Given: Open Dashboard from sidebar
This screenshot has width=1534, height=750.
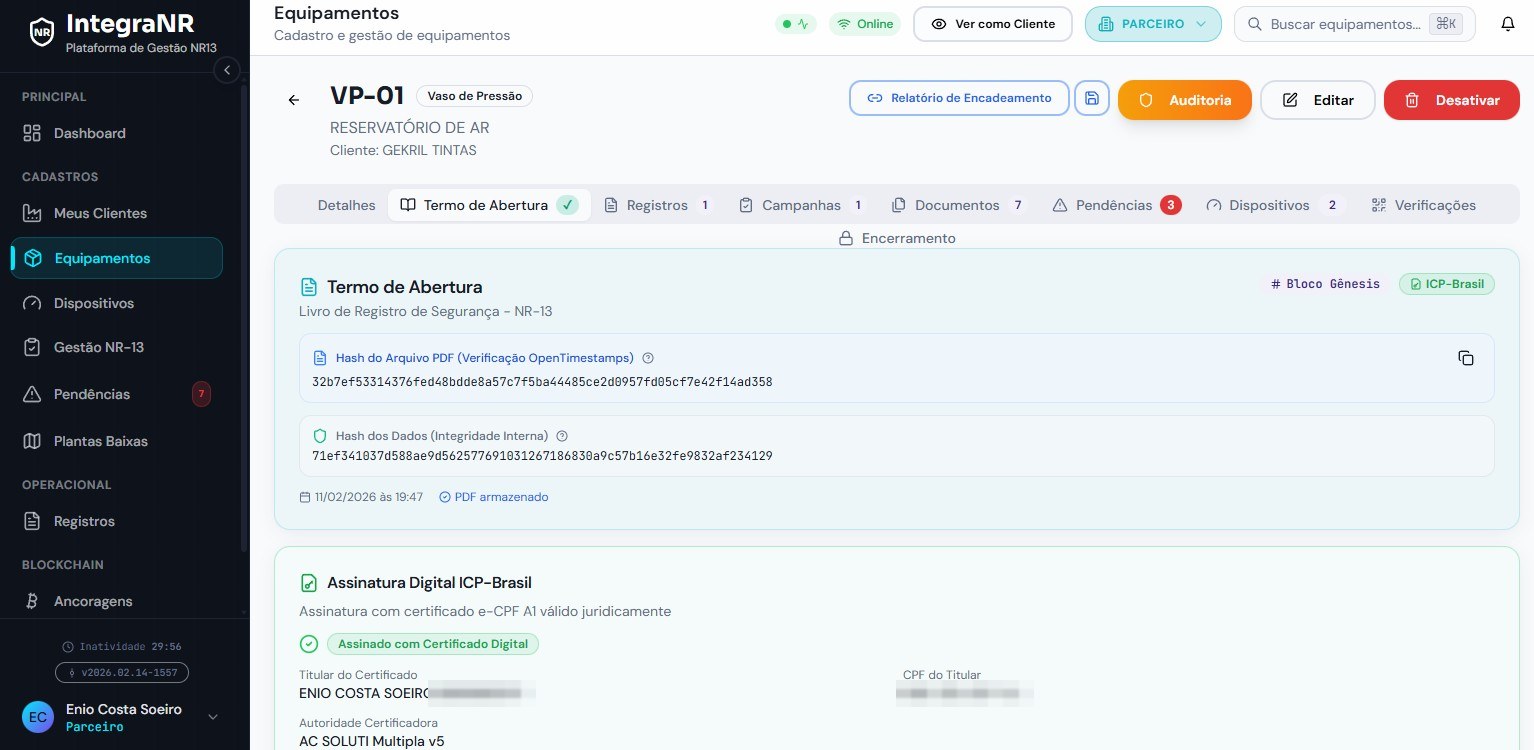Looking at the screenshot, I should pos(117,133).
